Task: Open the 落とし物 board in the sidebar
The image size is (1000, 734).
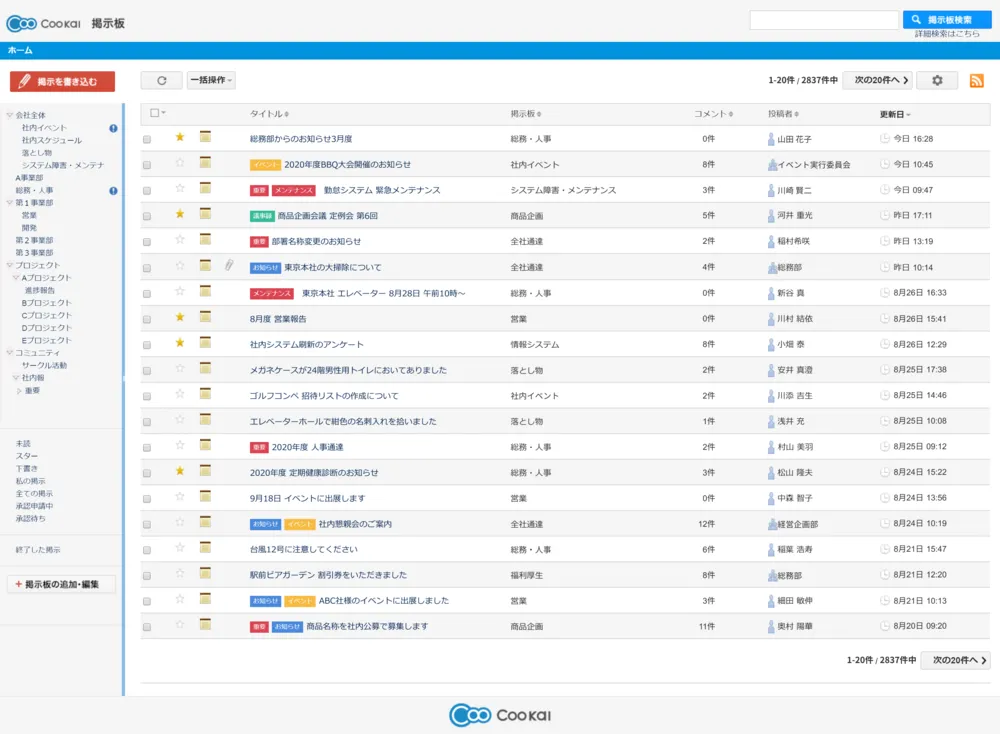Action: 37,153
